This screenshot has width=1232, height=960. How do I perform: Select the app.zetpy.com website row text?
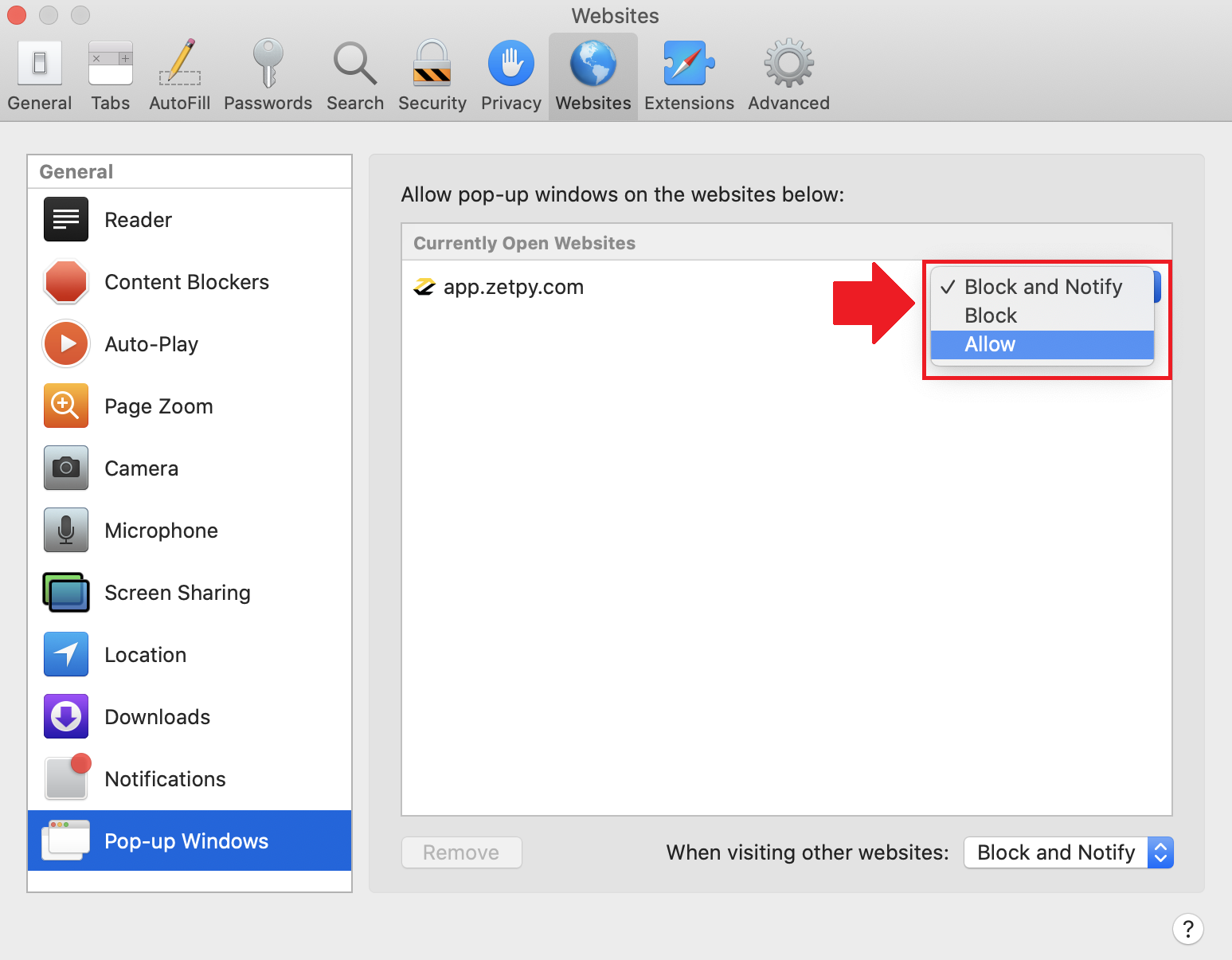click(514, 288)
